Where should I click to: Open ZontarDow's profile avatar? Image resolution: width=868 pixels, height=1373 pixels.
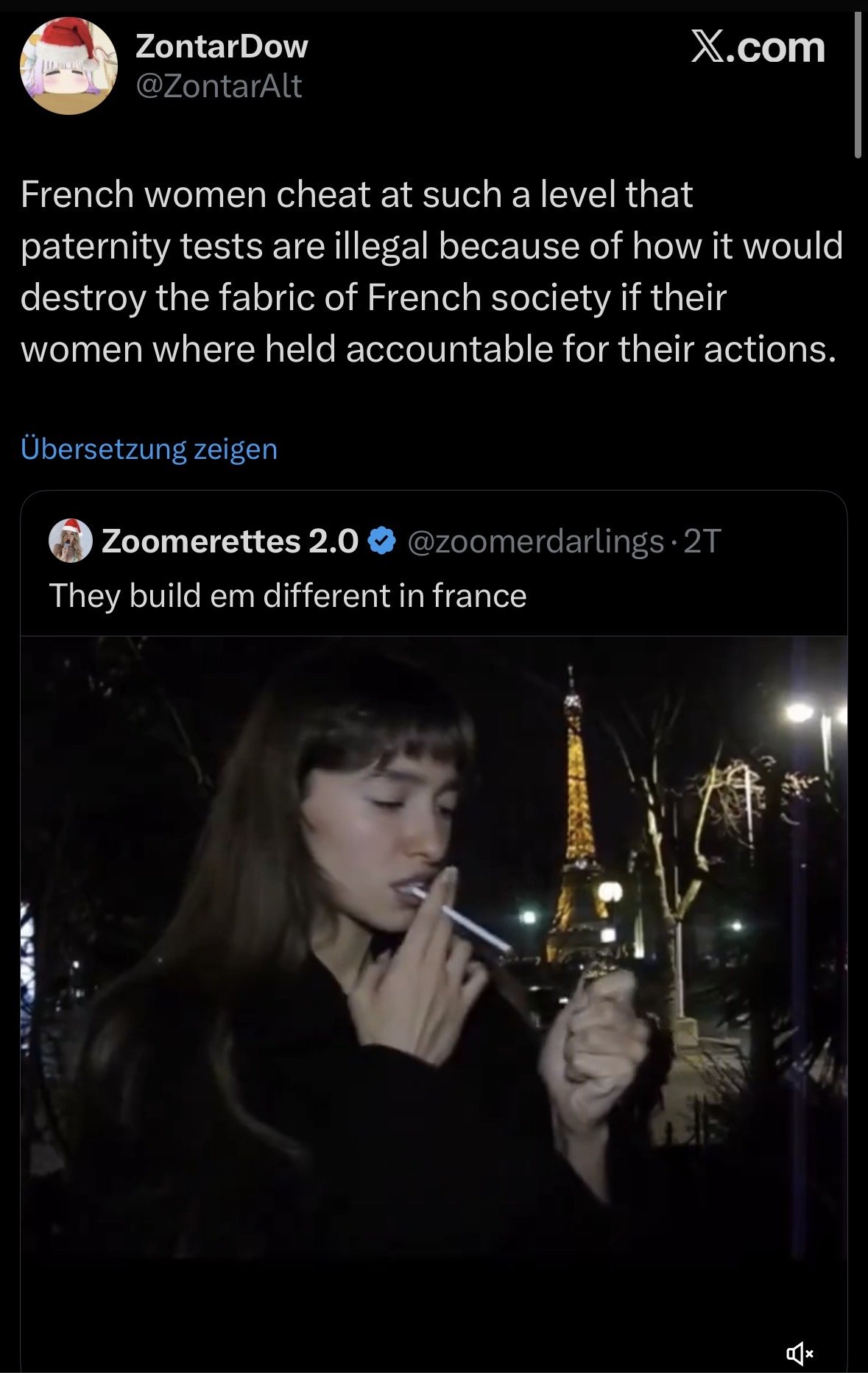68,66
